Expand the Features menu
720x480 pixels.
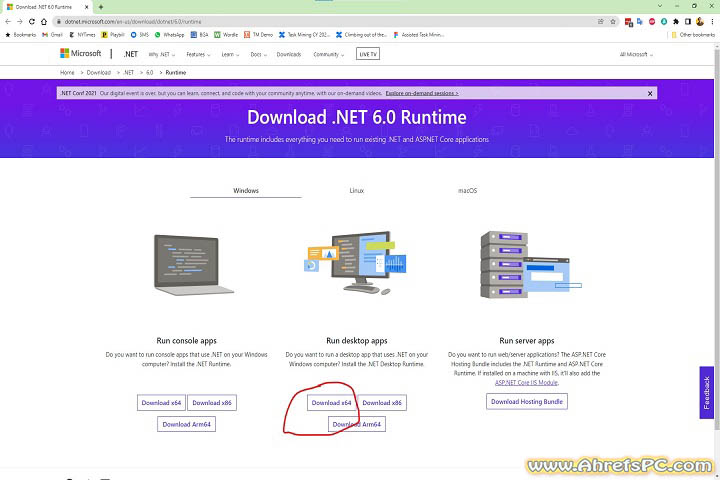pyautogui.click(x=198, y=54)
